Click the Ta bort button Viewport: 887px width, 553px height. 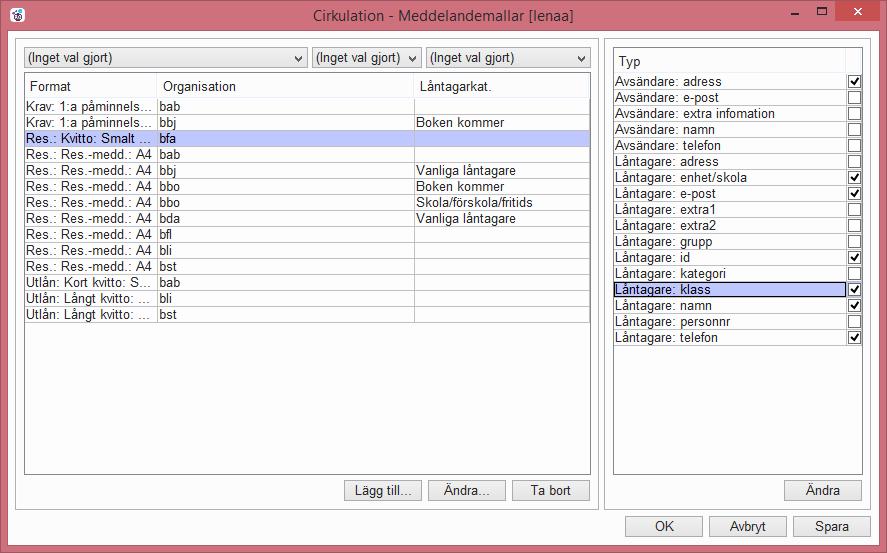coord(550,490)
